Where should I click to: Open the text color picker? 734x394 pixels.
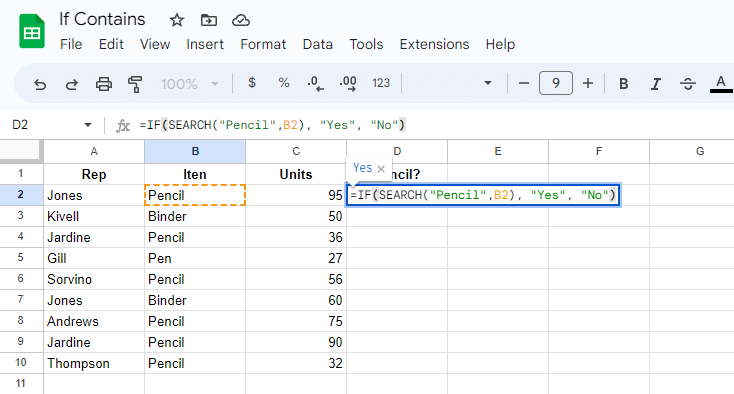click(721, 84)
